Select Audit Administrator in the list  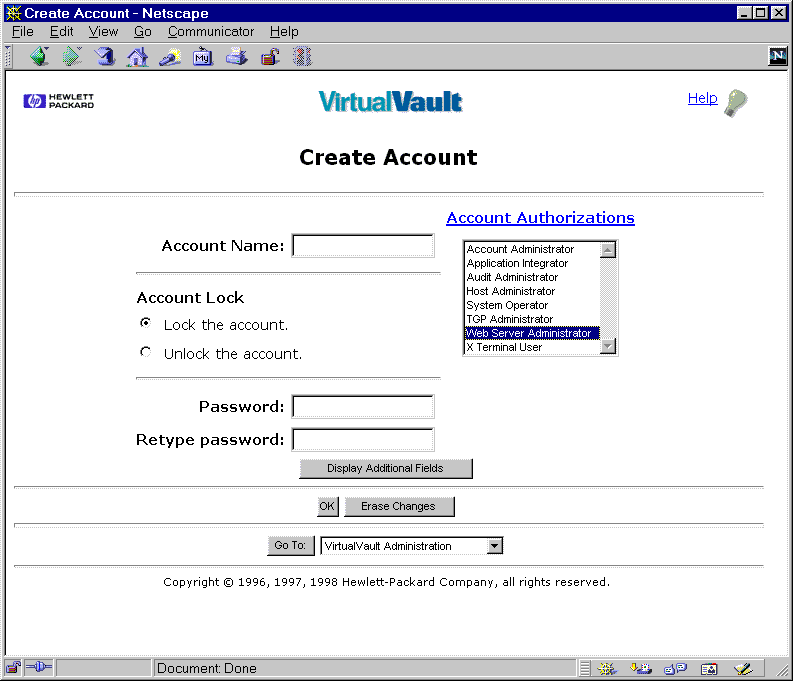pyautogui.click(x=532, y=277)
